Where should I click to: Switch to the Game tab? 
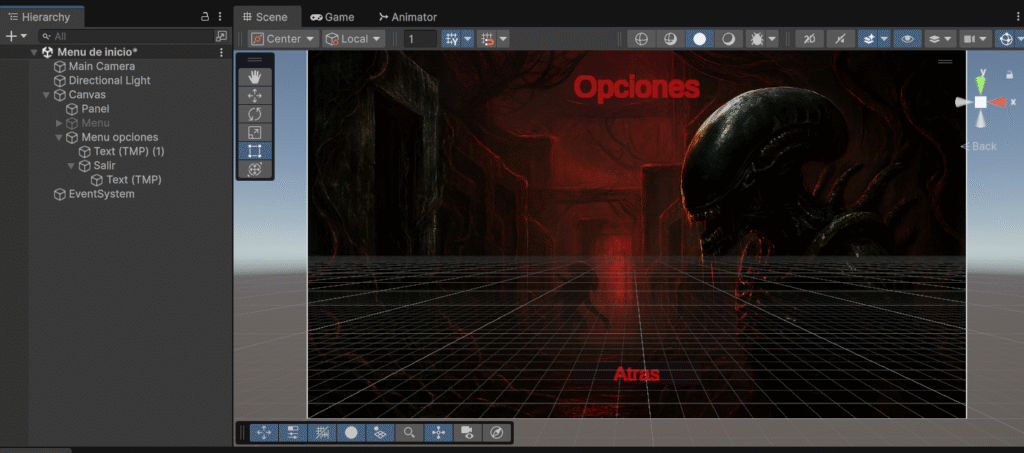[332, 17]
